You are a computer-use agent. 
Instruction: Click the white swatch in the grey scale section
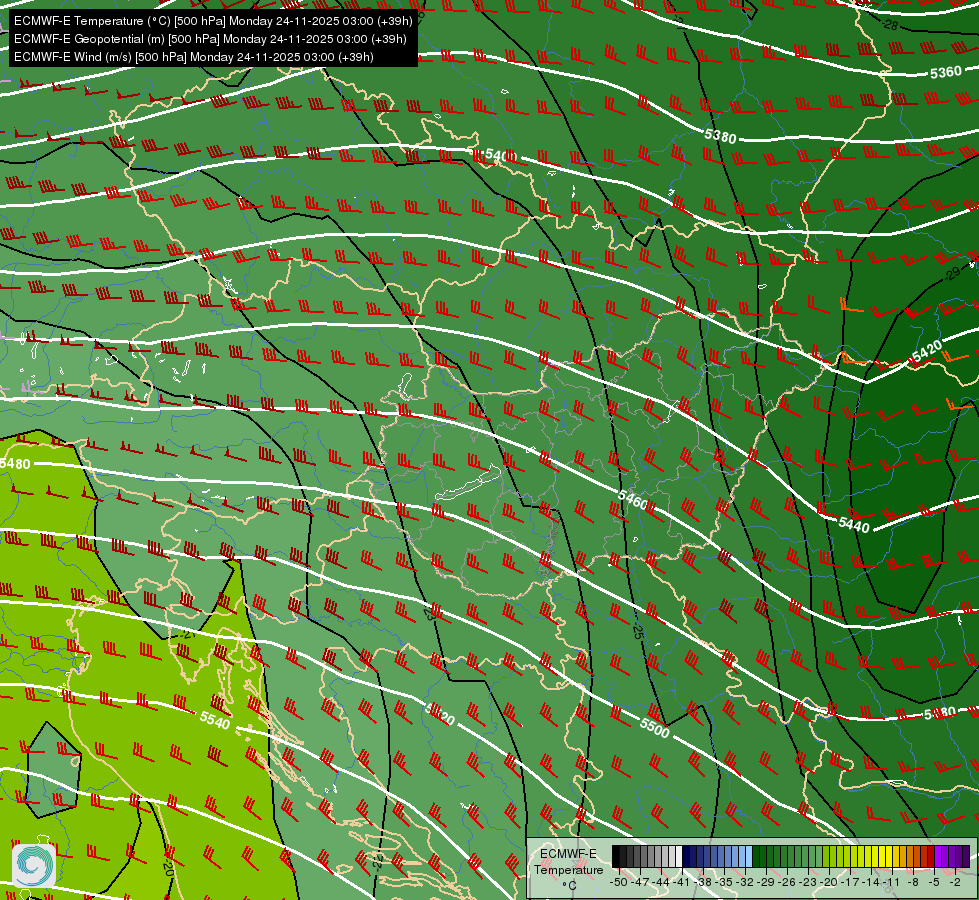679,856
